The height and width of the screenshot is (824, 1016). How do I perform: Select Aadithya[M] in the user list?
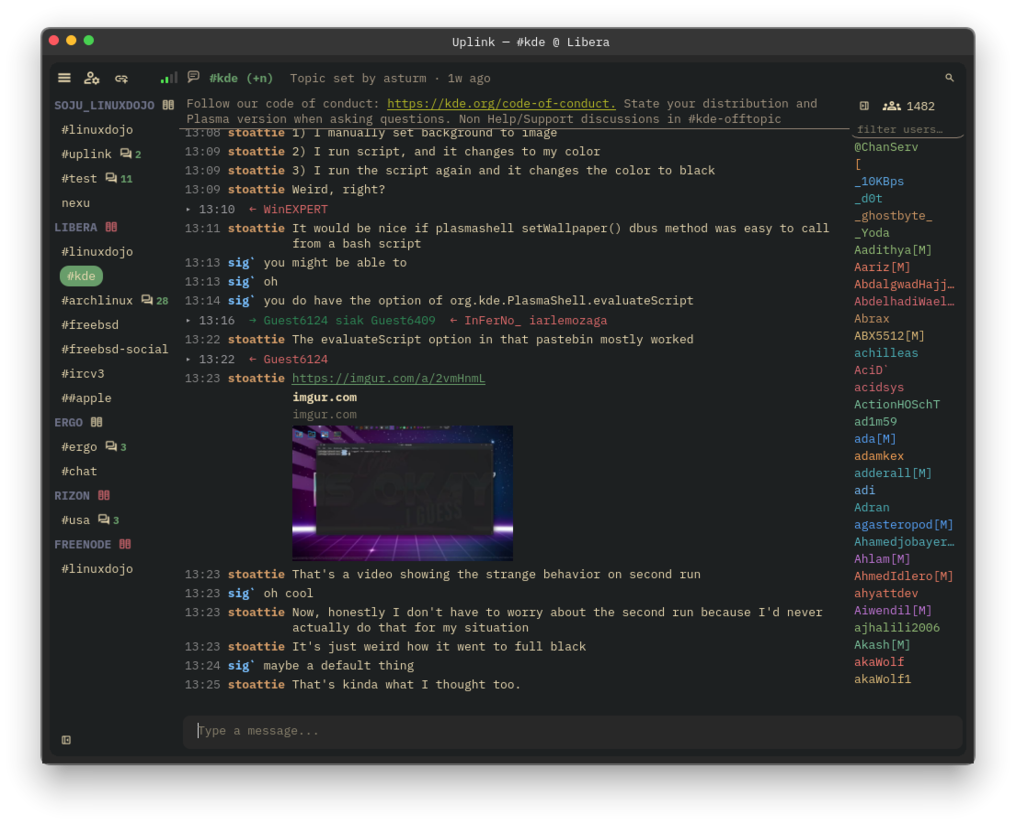pyautogui.click(x=893, y=250)
